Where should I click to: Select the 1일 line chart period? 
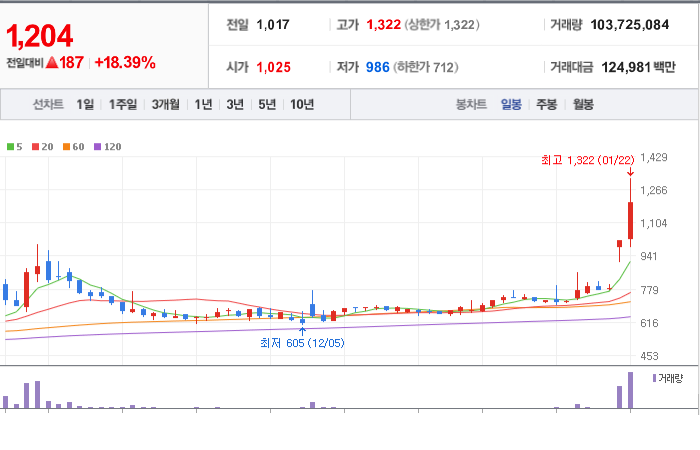[85, 104]
